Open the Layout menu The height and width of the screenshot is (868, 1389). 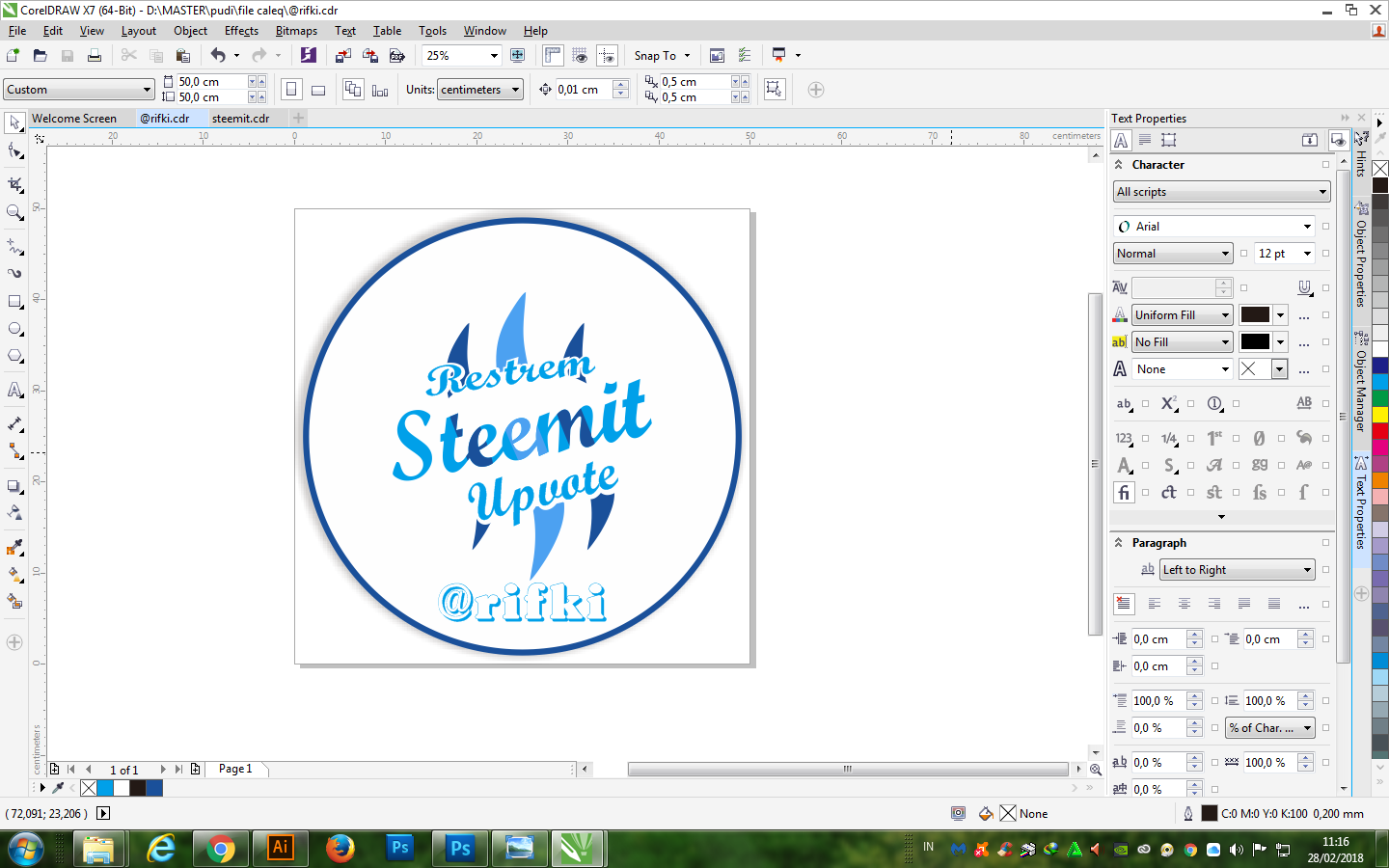click(139, 31)
